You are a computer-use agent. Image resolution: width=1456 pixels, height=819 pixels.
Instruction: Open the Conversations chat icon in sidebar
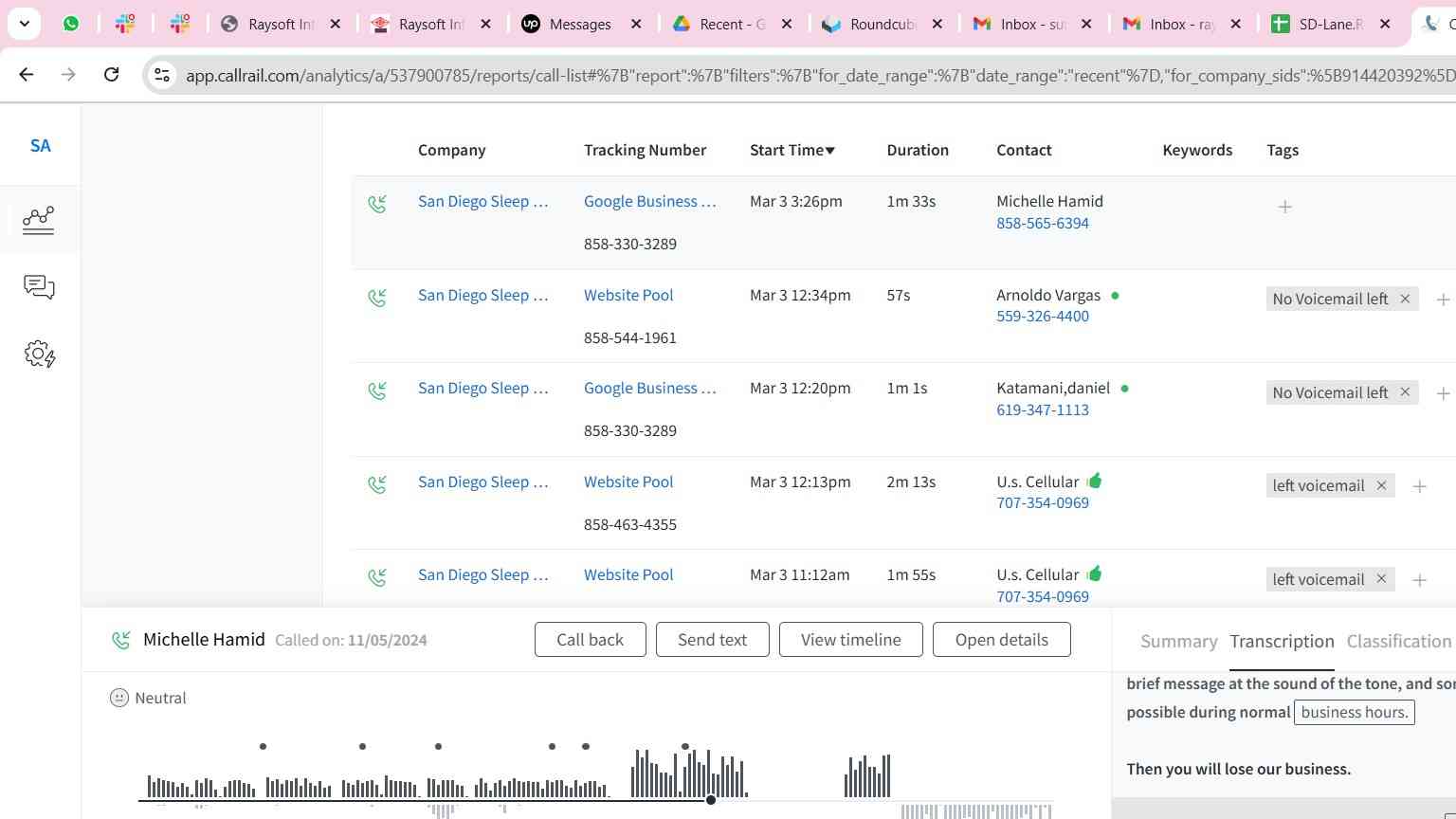tap(39, 287)
